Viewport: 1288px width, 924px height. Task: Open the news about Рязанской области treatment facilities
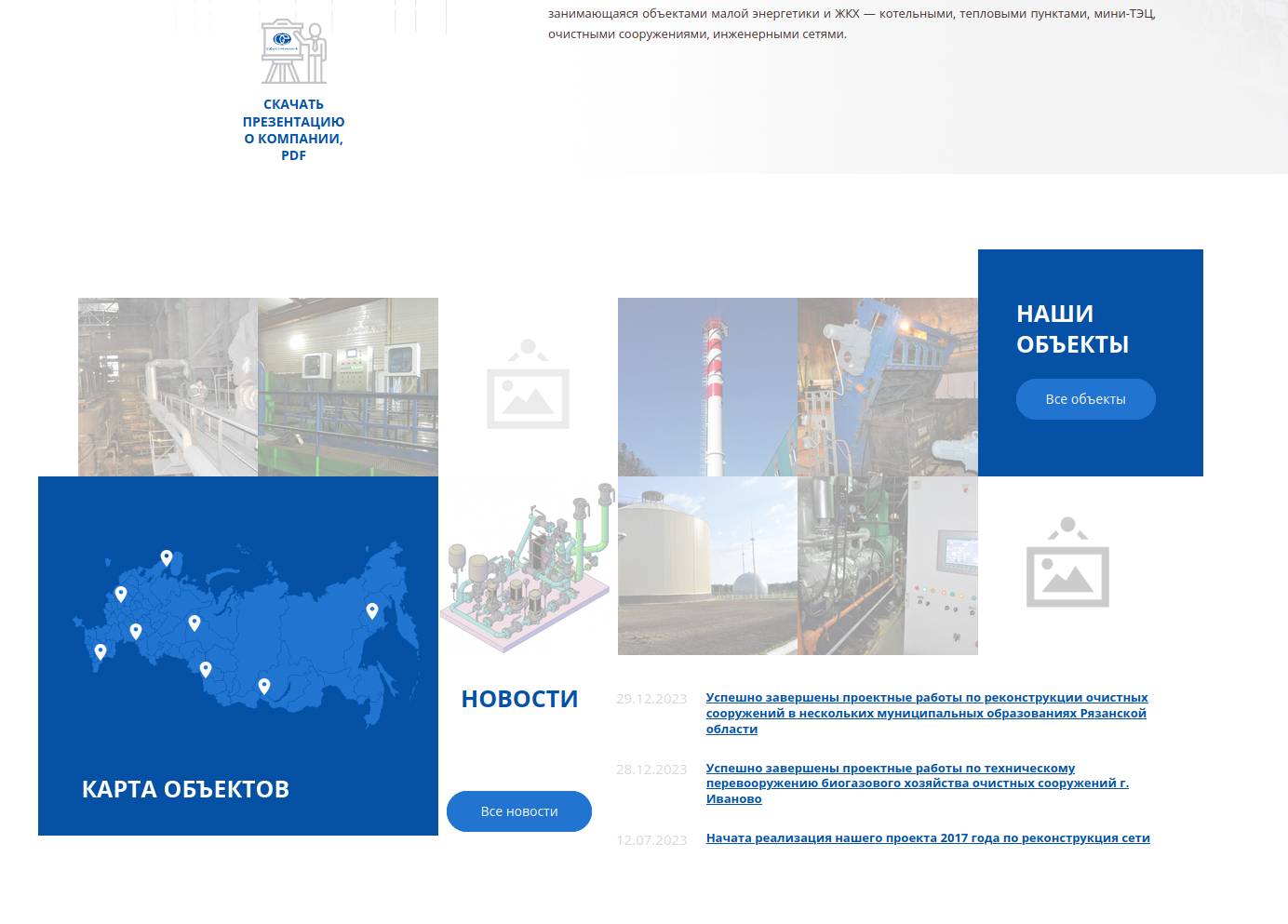tap(927, 713)
